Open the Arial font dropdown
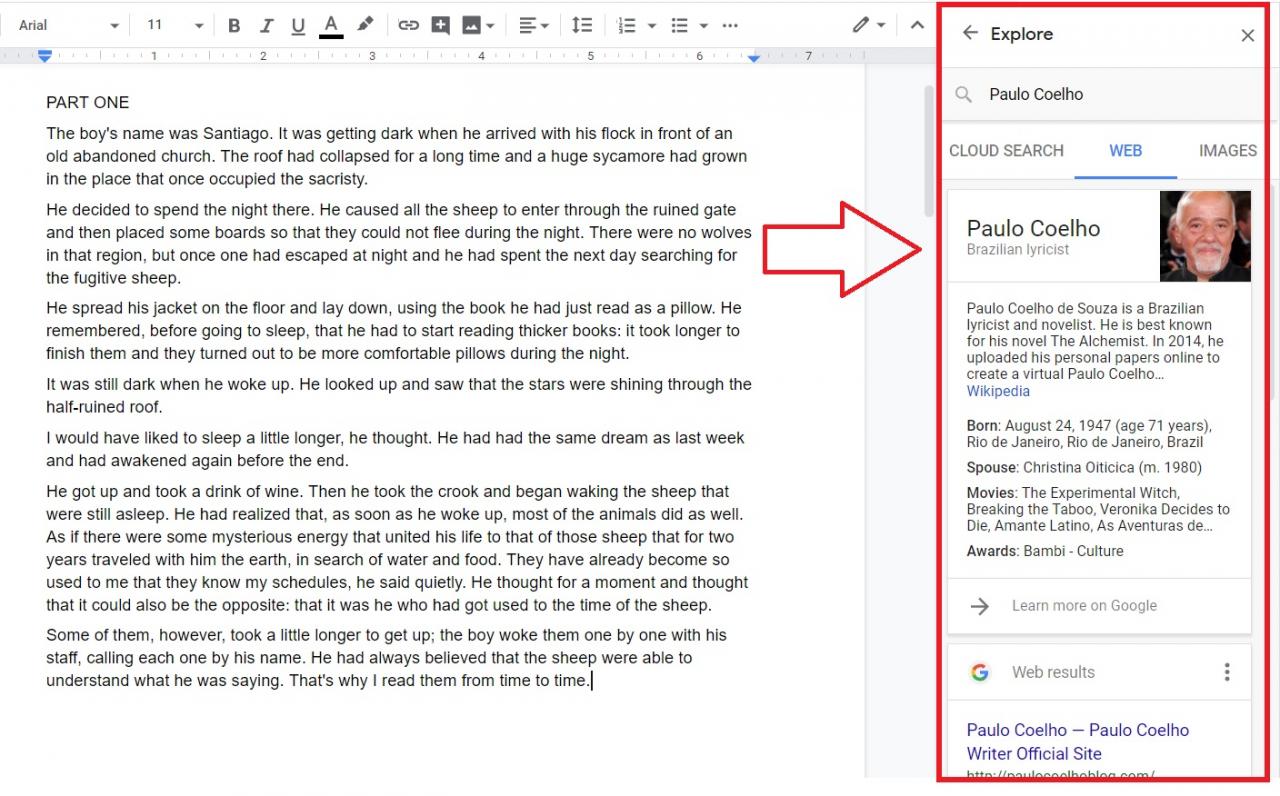 68,25
